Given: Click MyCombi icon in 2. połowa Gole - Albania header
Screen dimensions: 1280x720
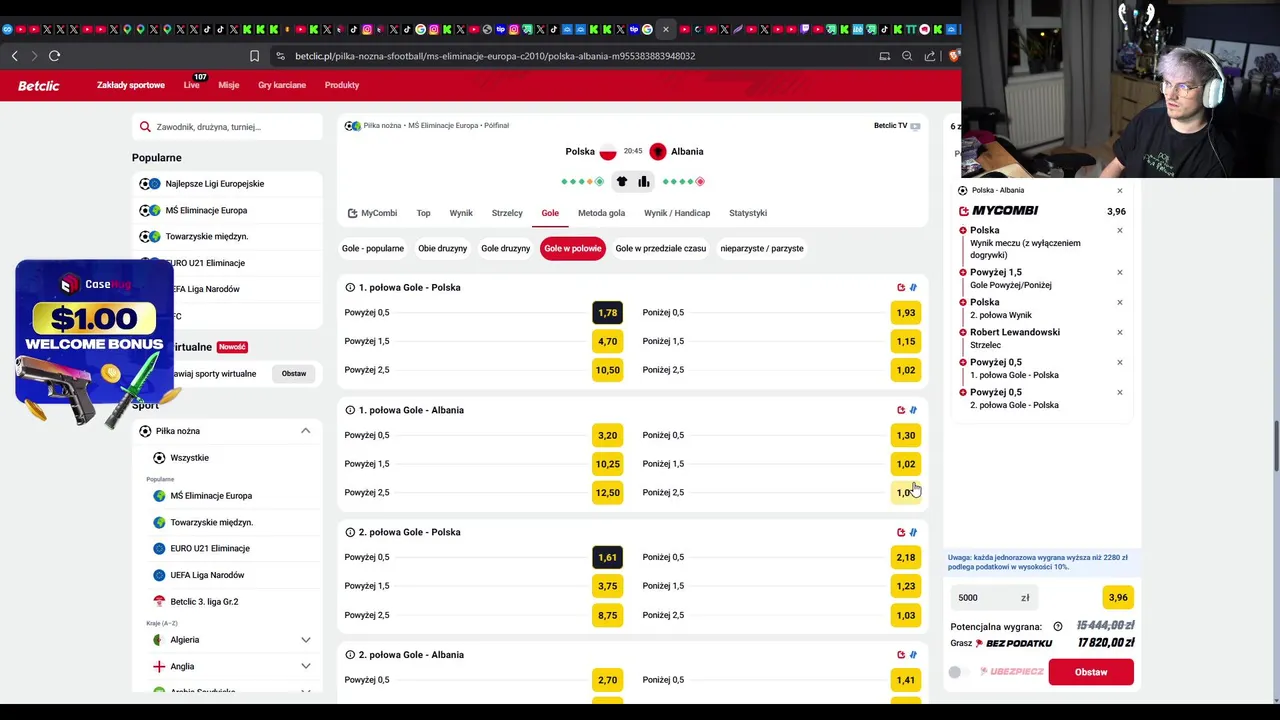Looking at the screenshot, I should coord(901,655).
